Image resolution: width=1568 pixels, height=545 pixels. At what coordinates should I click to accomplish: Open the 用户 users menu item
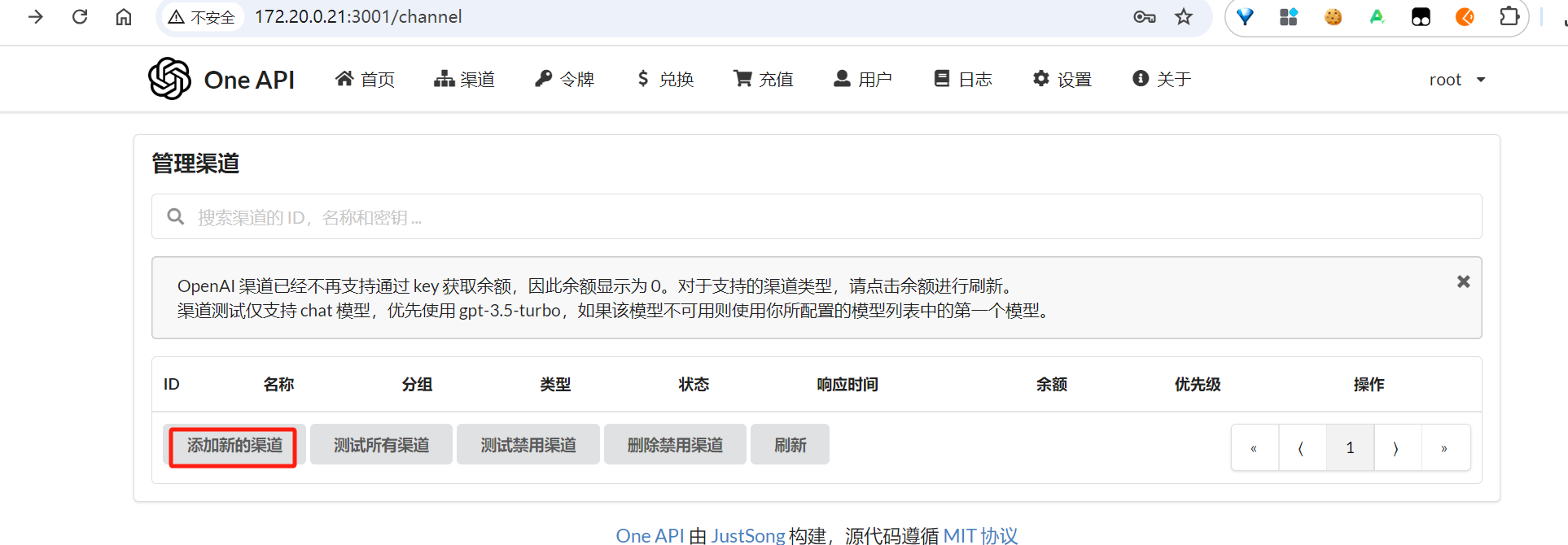863,79
